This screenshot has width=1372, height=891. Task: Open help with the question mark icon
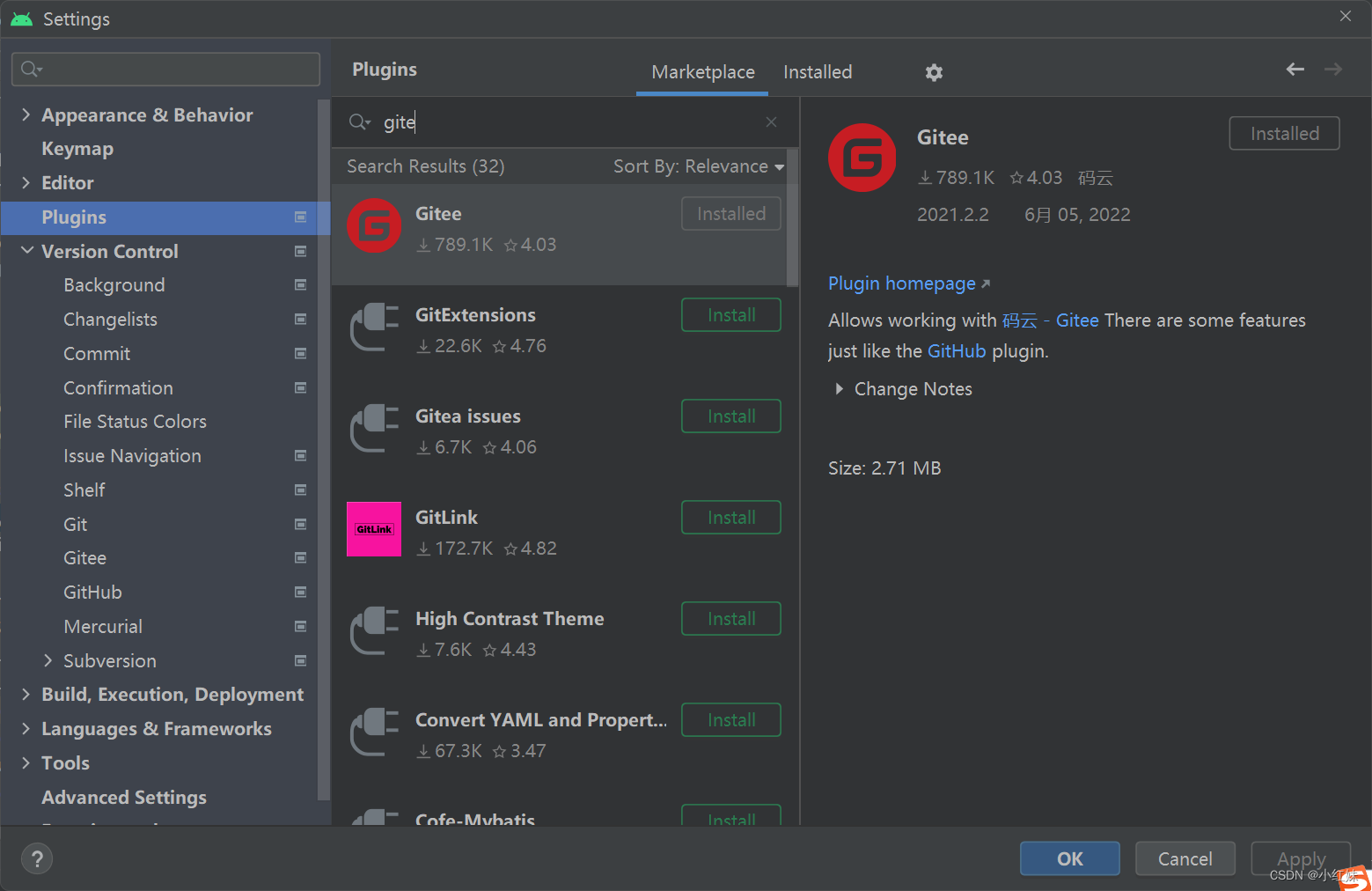pyautogui.click(x=37, y=859)
